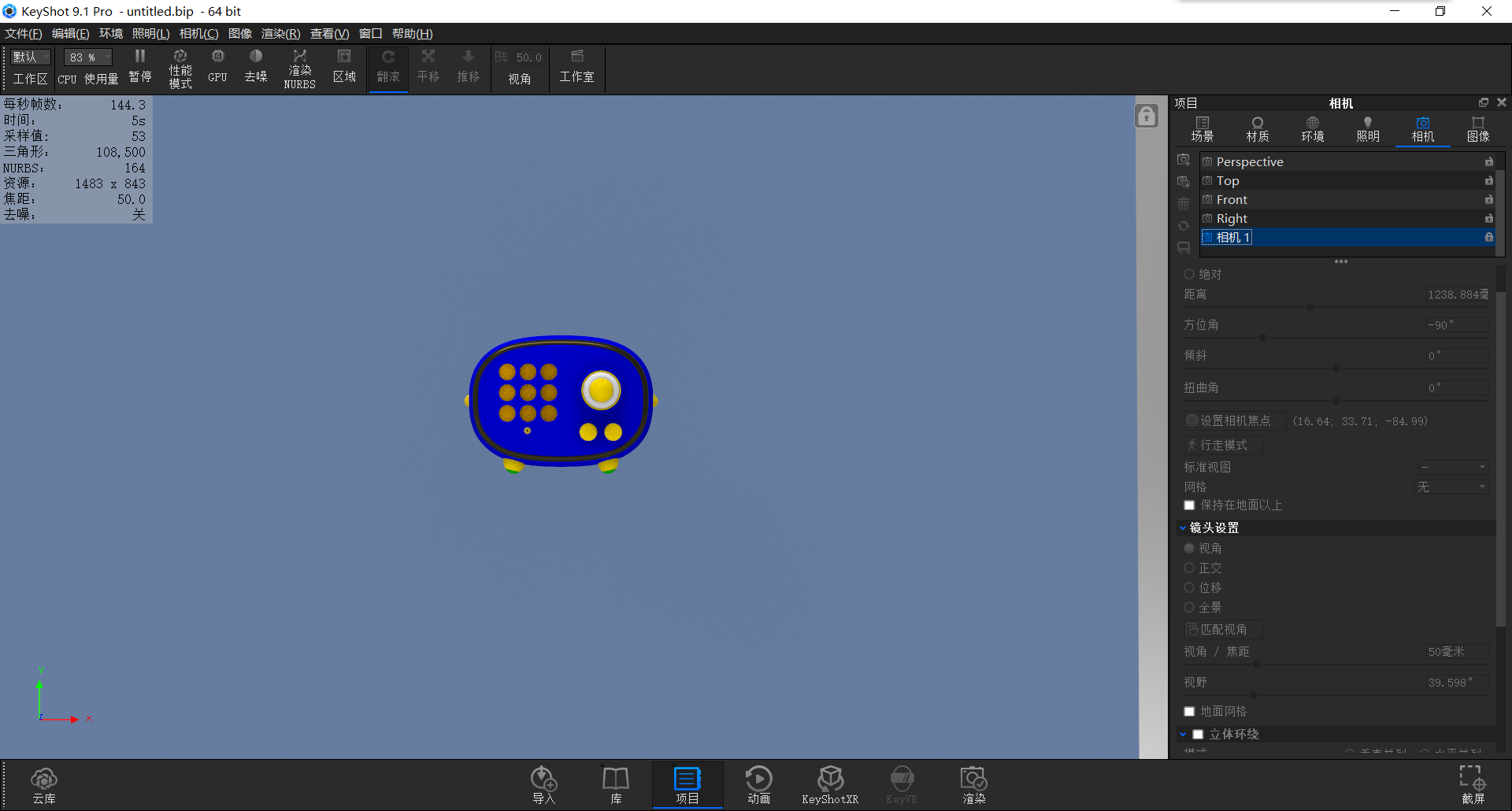
Task: Collapse the 镜头设置 section
Action: coord(1184,528)
